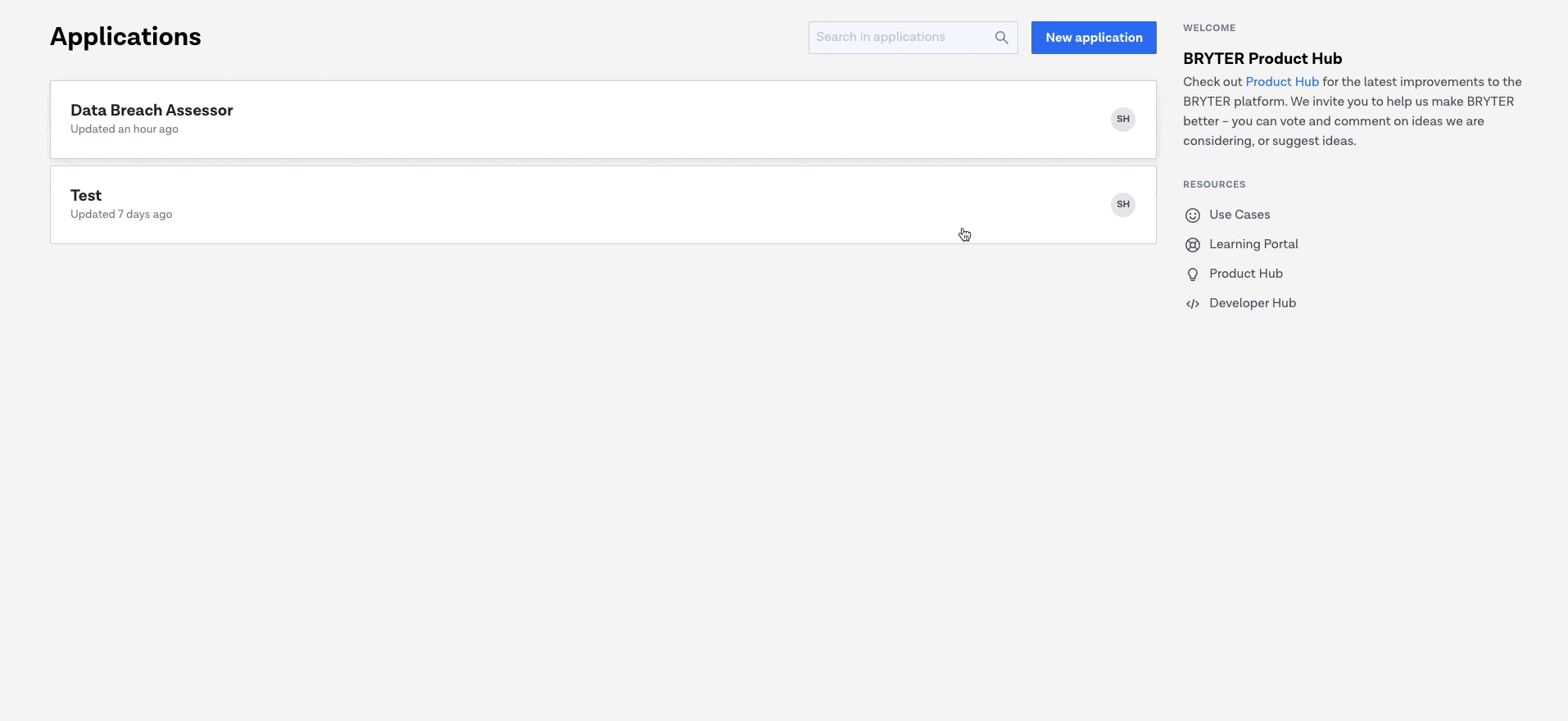Screen dimensions: 1568x721
Task: Follow the blue Product Hub link in welcome text
Action: point(1281,82)
